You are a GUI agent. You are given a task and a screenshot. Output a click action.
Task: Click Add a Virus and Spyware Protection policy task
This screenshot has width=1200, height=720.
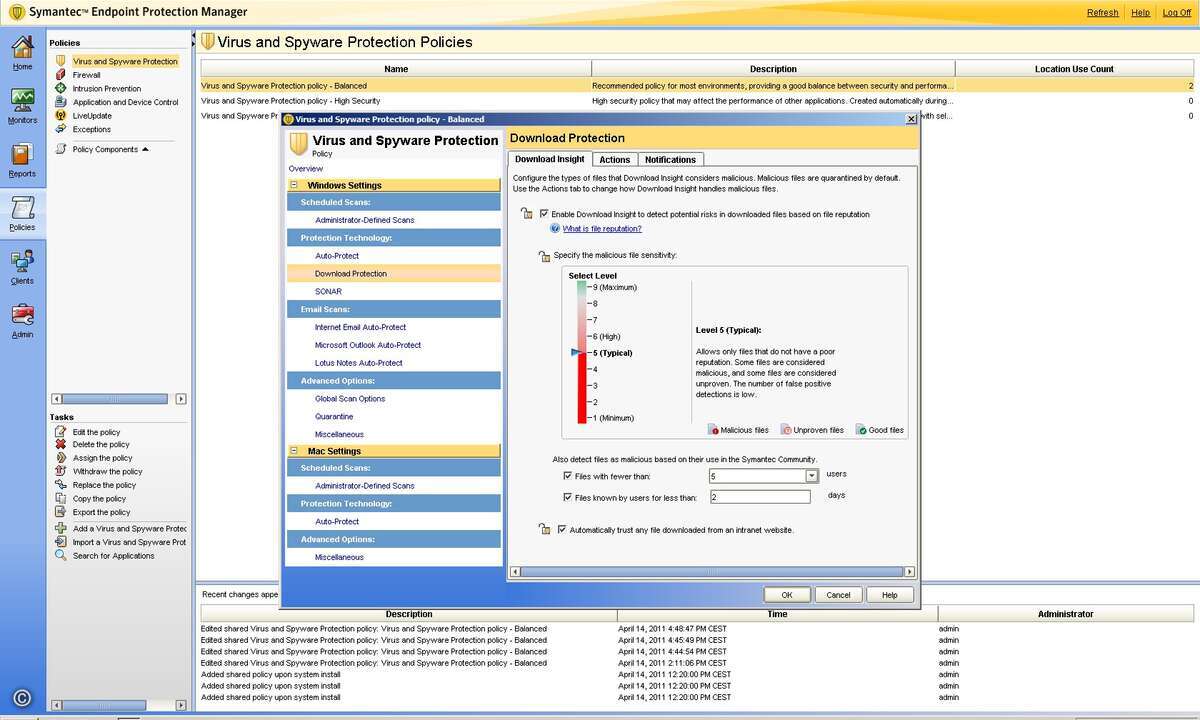pos(129,528)
